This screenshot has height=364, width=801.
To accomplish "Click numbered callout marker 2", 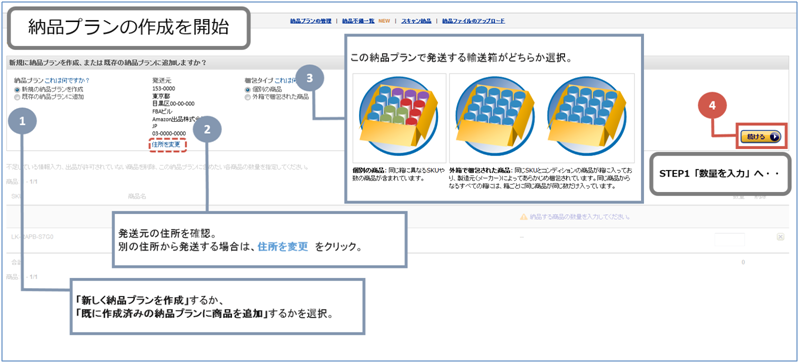I will pos(207,129).
